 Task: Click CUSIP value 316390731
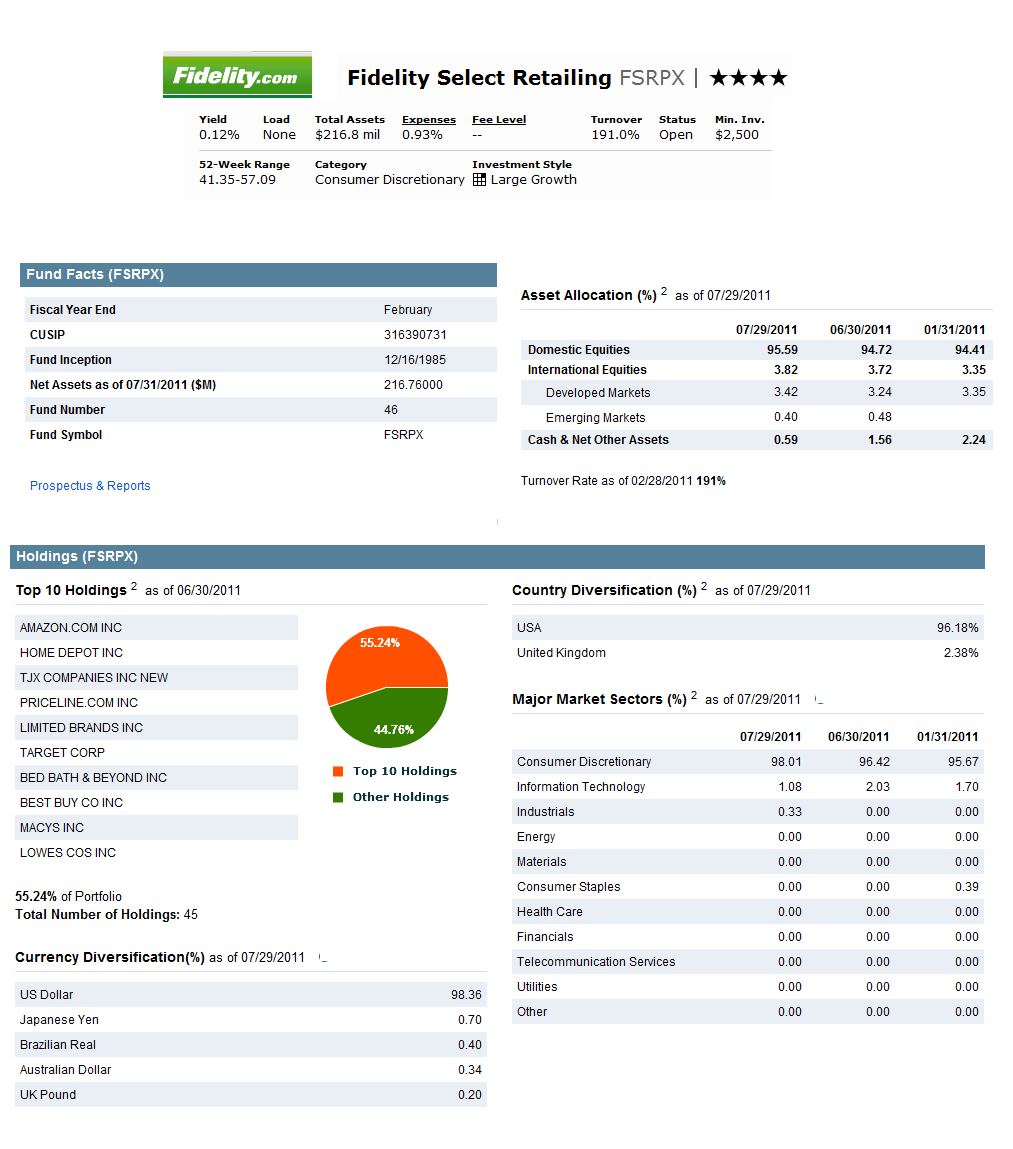pyautogui.click(x=415, y=335)
